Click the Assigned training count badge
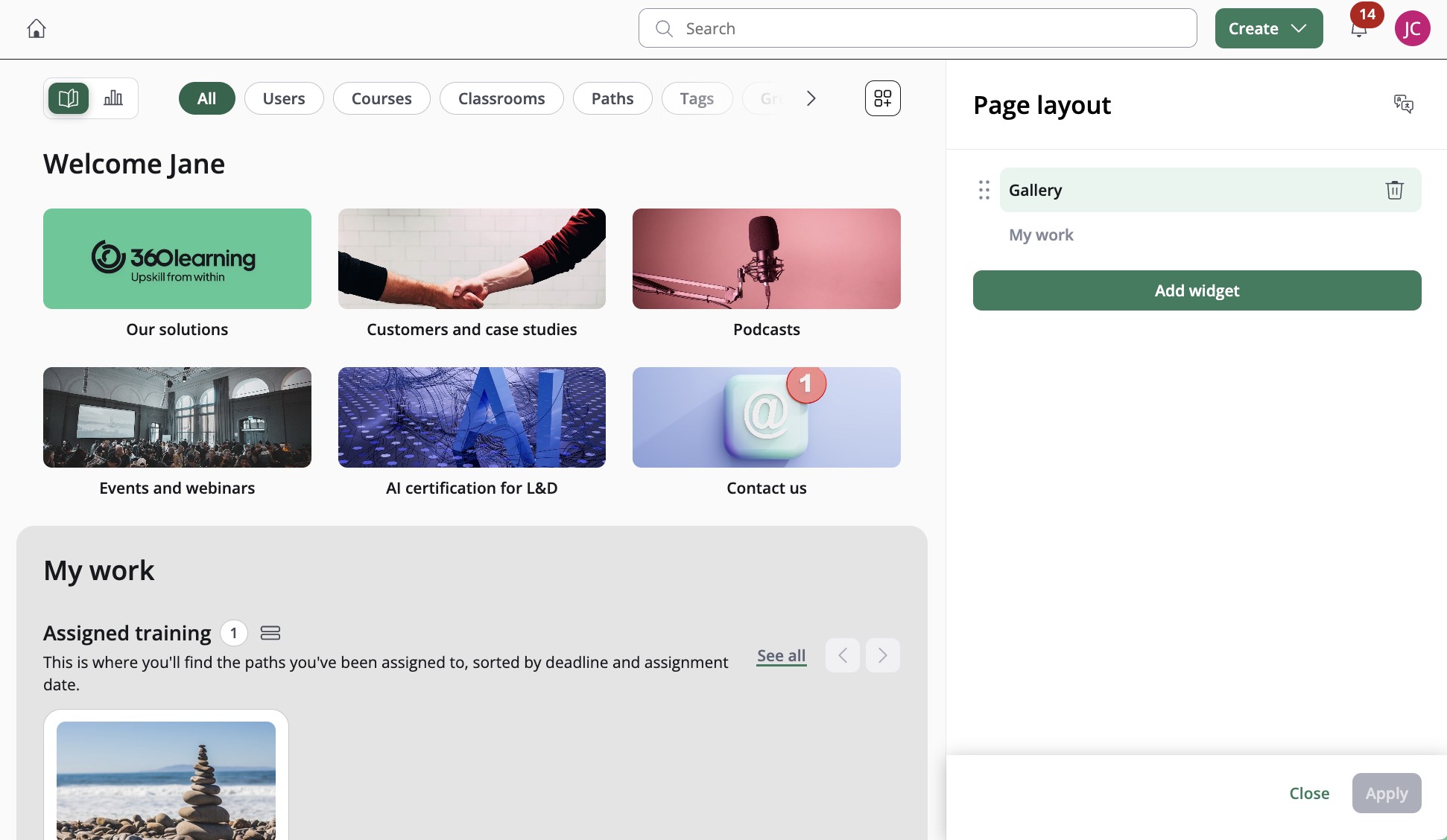 234,633
